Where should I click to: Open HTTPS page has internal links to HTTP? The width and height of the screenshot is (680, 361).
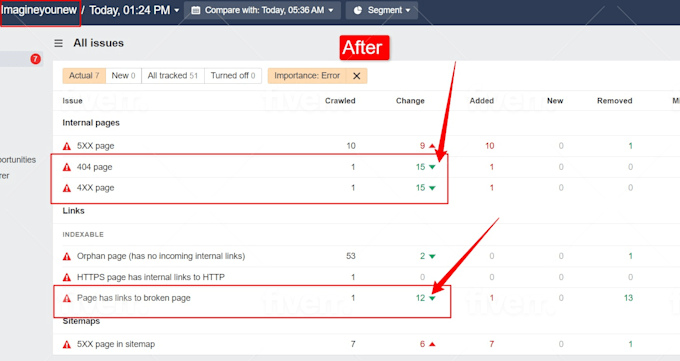[x=151, y=277]
